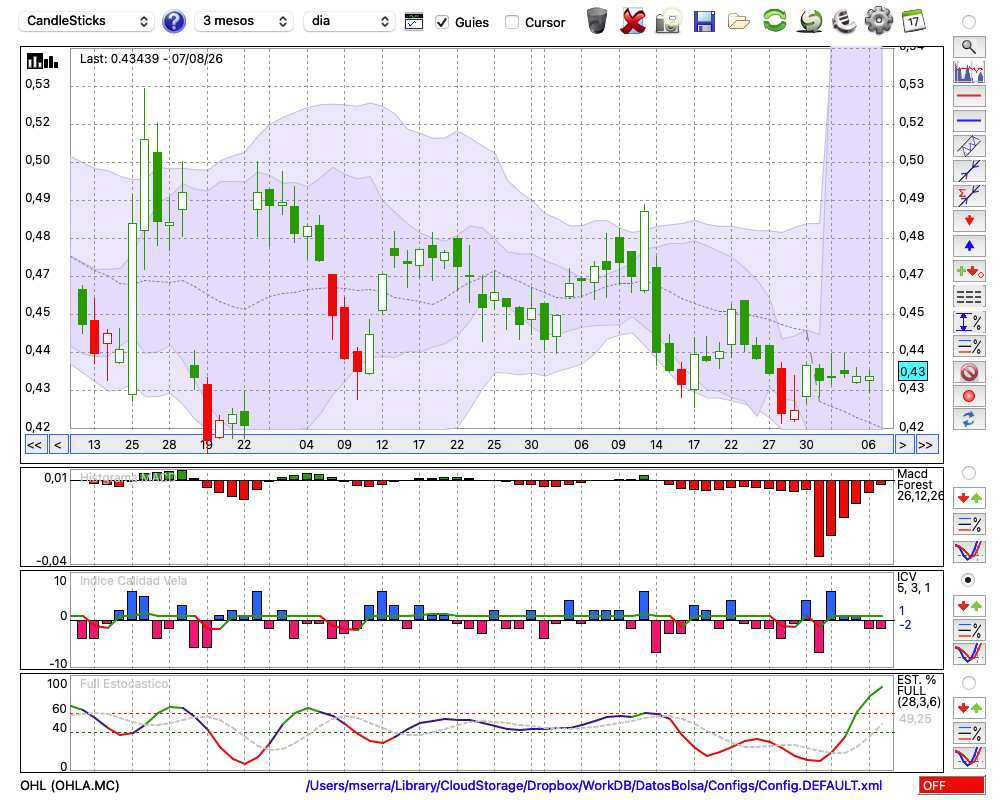
Task: Select the red horizontal line drawing tool
Action: pyautogui.click(x=969, y=96)
